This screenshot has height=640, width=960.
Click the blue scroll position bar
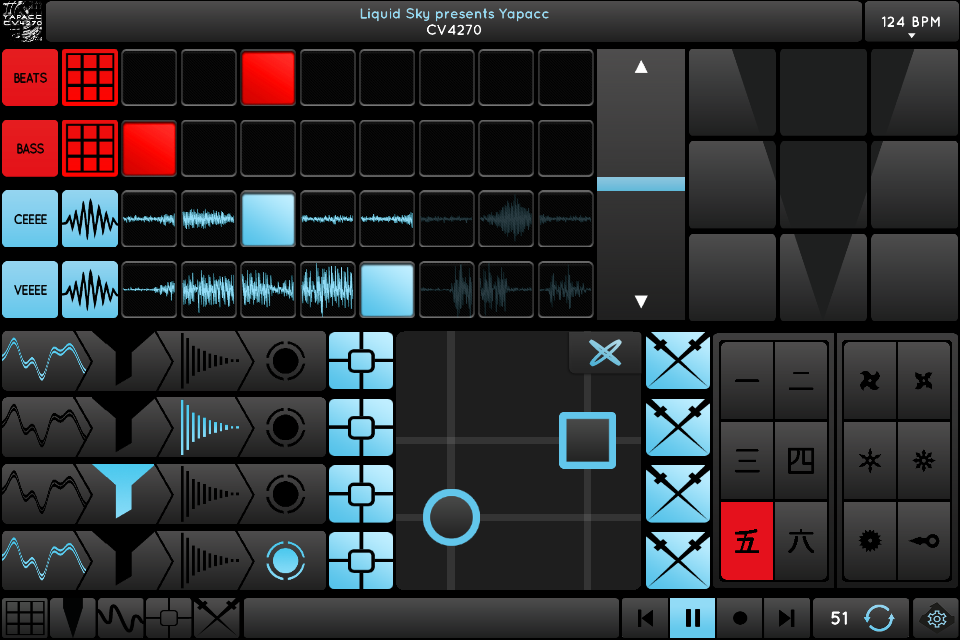point(641,184)
